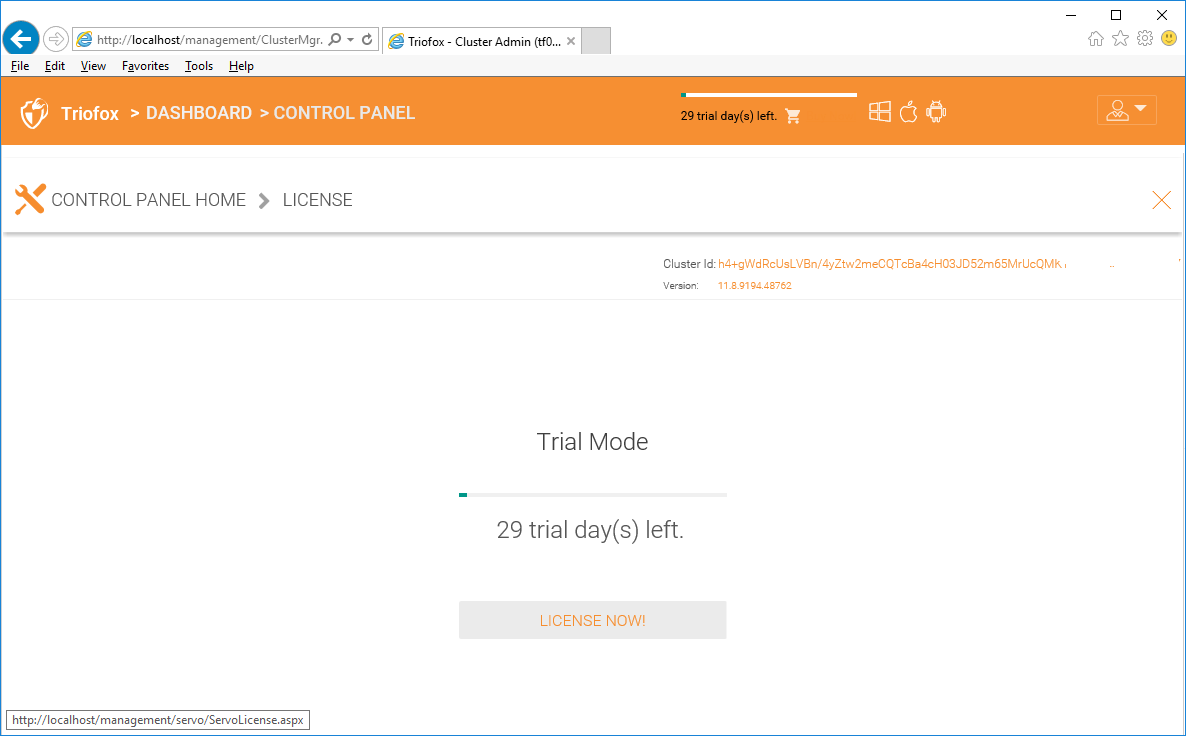Click the Windows client download icon

pos(880,112)
